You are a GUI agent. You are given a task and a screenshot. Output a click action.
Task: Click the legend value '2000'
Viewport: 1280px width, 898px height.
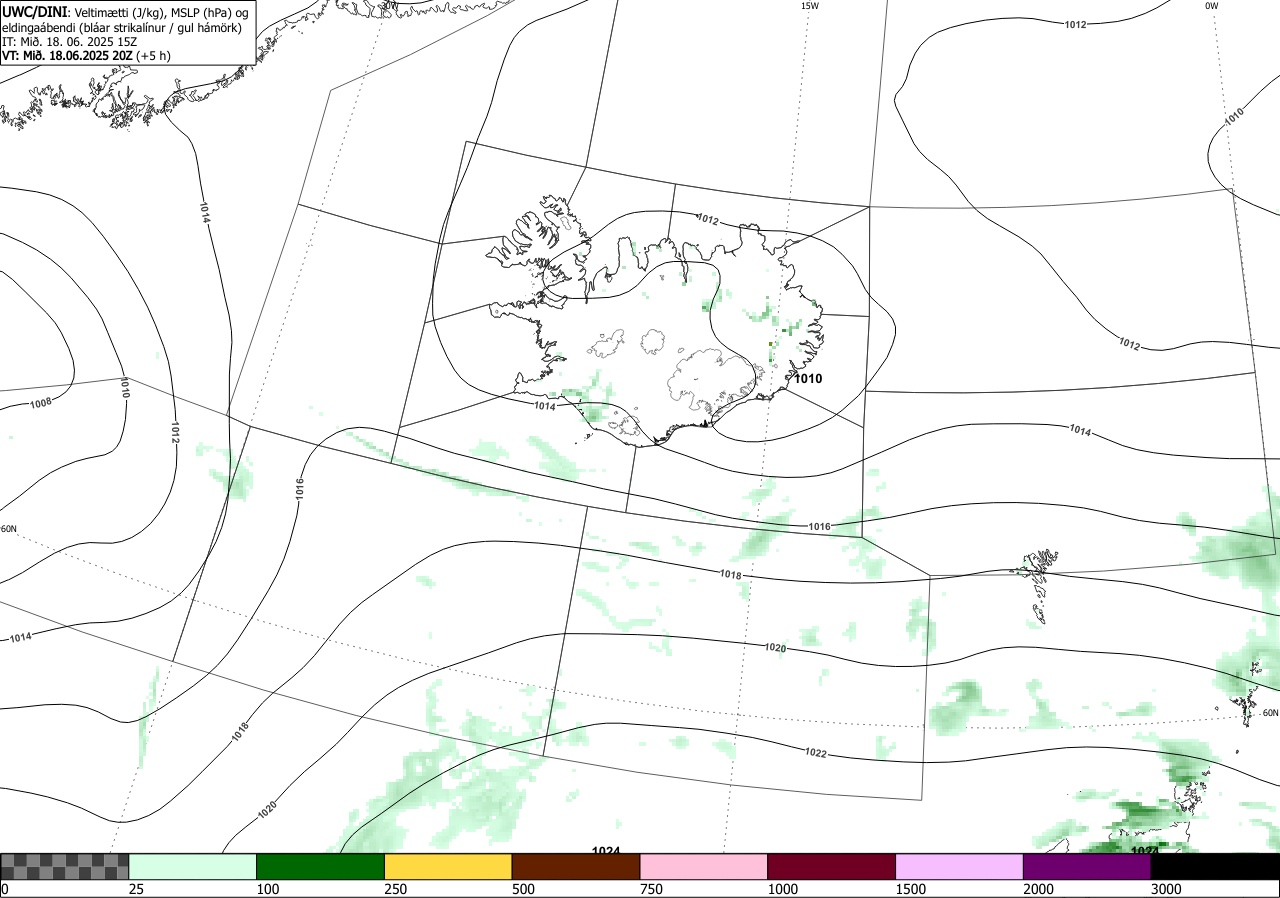tap(1039, 889)
